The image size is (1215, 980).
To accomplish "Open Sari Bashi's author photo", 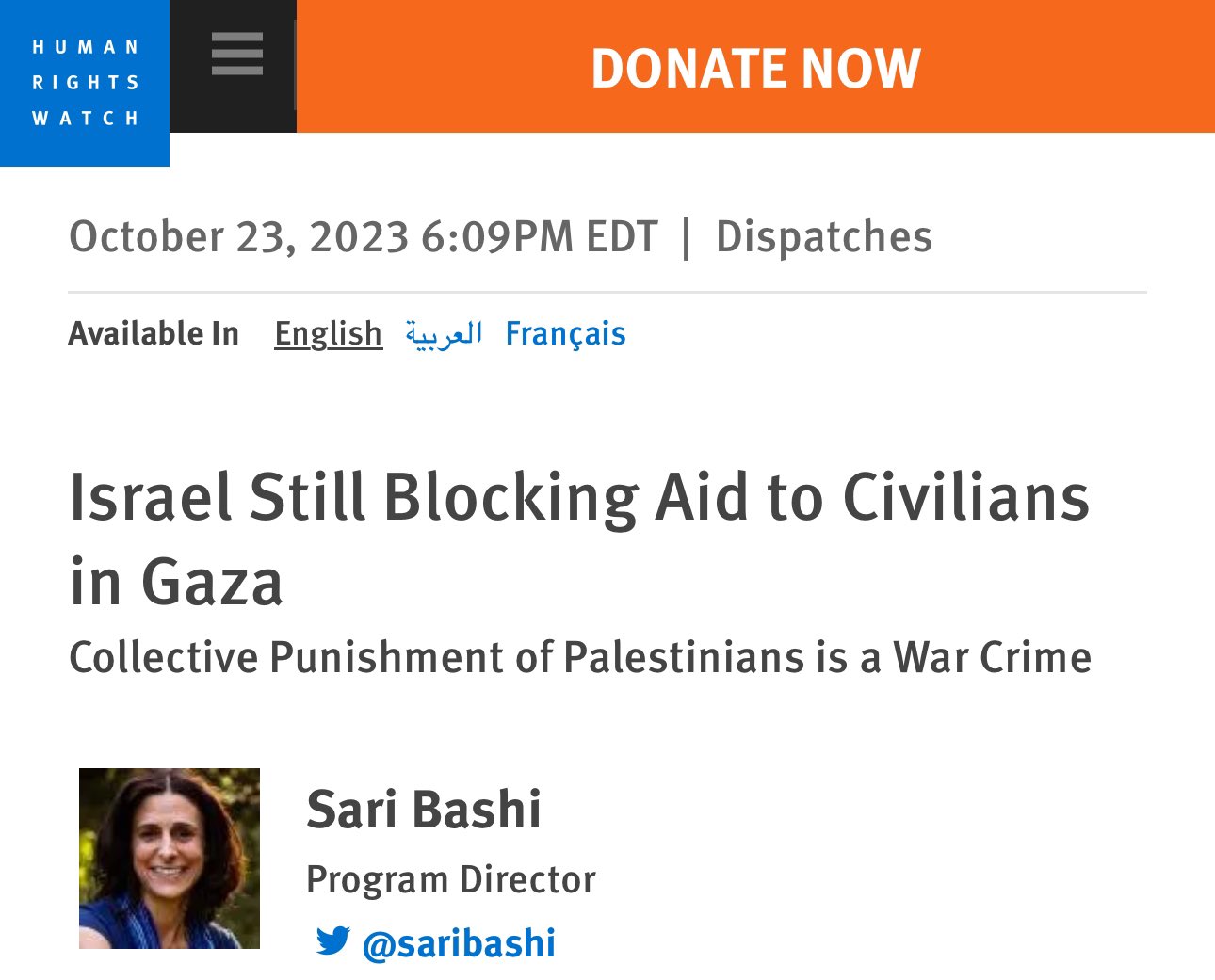I will pos(170,858).
